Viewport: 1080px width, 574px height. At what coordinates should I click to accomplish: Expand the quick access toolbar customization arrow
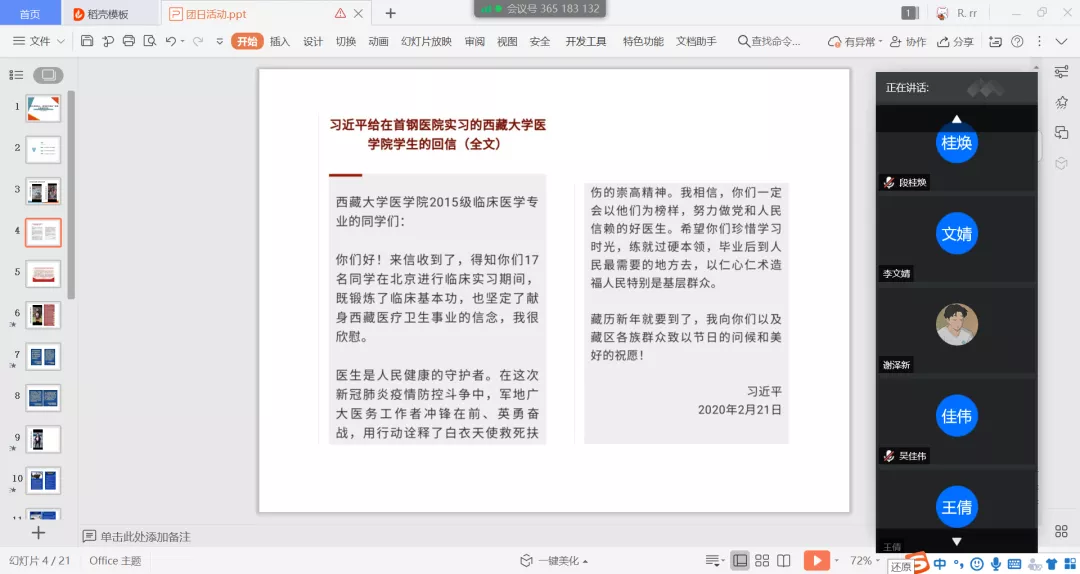click(220, 41)
